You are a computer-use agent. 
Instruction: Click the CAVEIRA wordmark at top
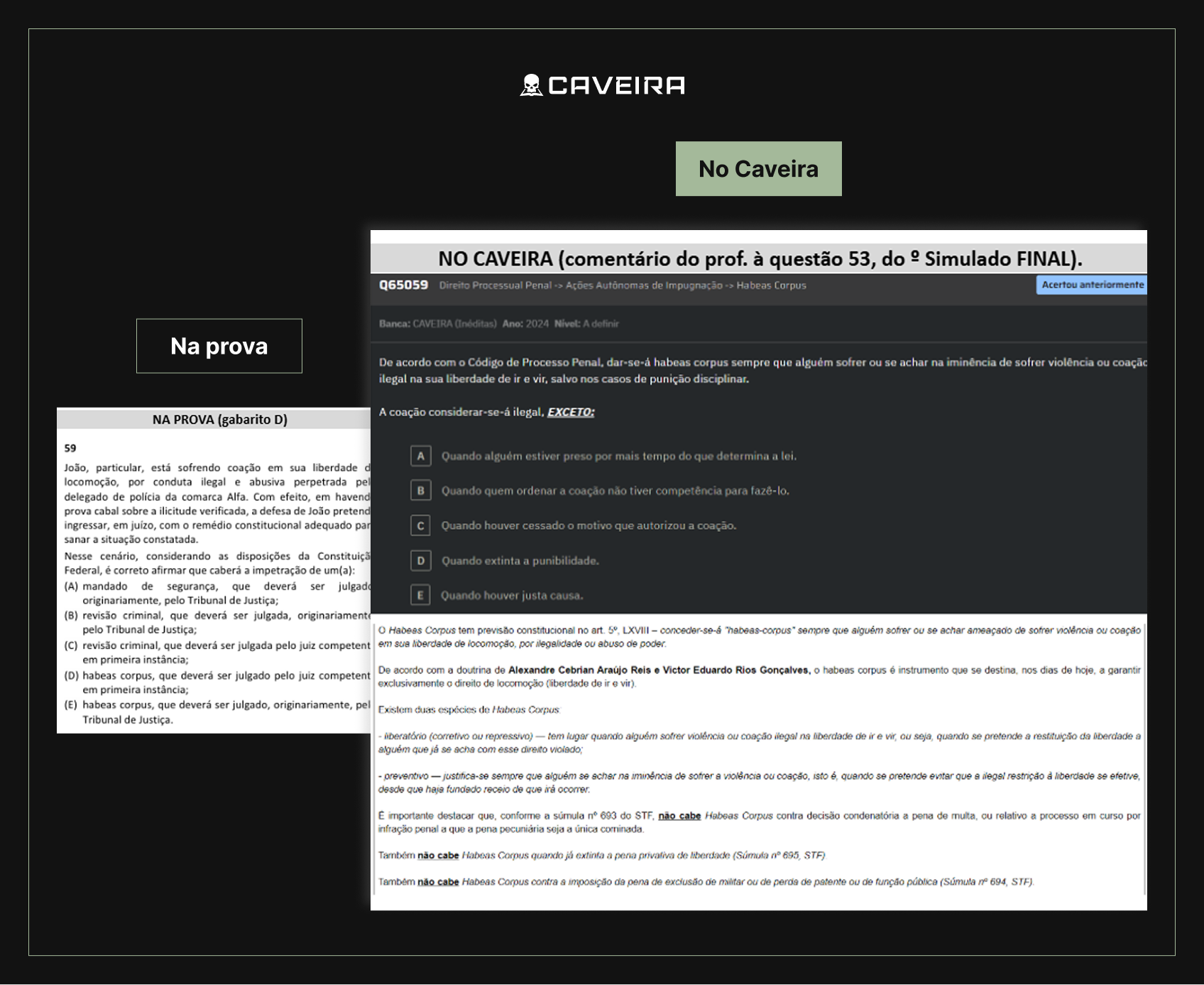[616, 86]
